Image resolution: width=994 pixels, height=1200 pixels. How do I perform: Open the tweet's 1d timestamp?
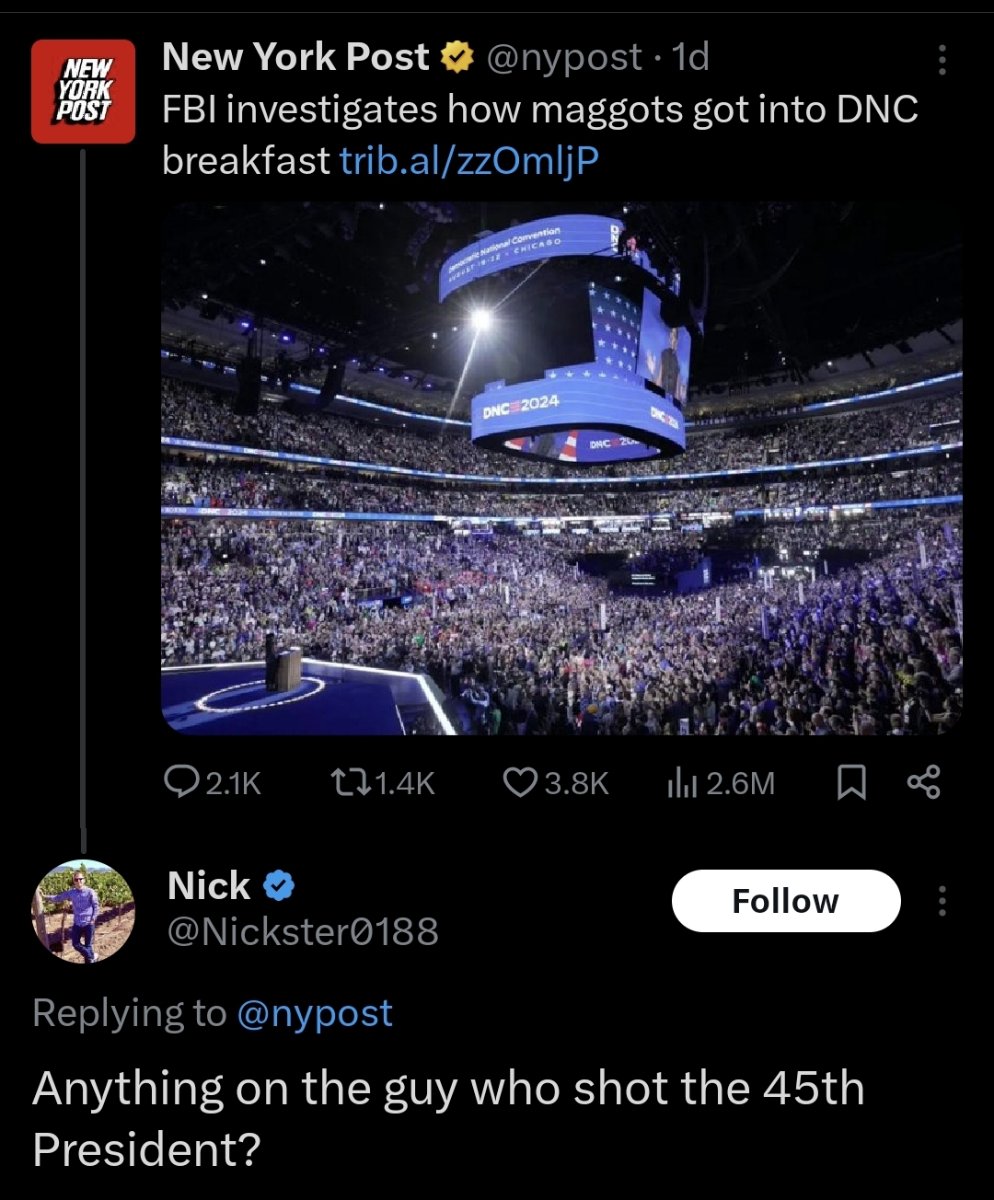point(689,57)
